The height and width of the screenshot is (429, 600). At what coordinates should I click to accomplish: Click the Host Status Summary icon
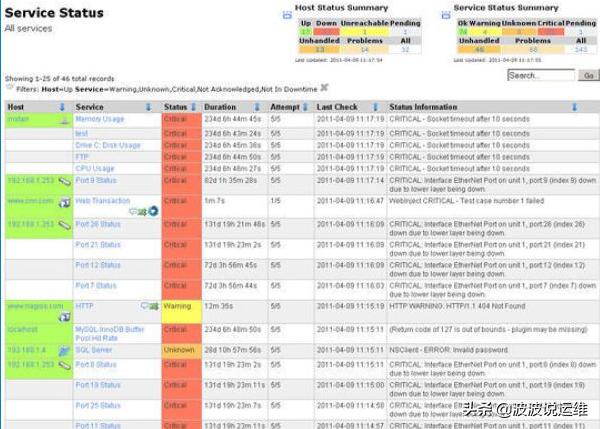click(x=287, y=15)
